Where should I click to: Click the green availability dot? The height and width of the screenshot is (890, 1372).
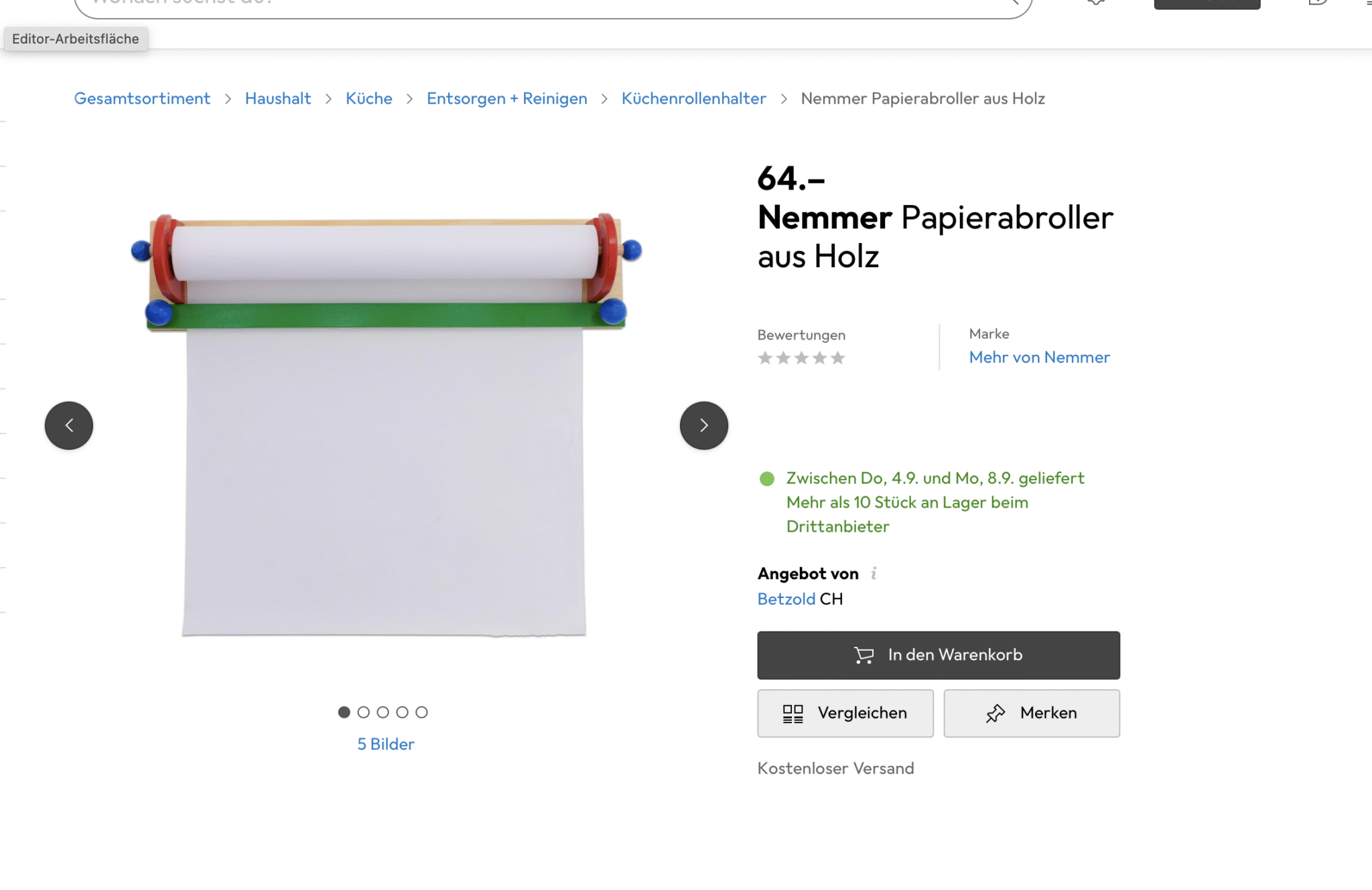(767, 479)
